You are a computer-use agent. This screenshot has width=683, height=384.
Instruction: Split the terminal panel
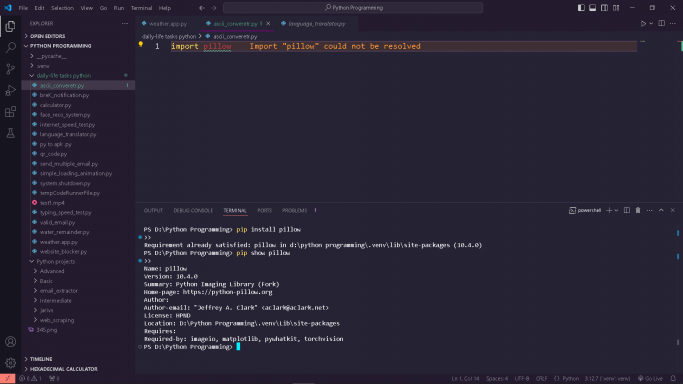point(627,210)
